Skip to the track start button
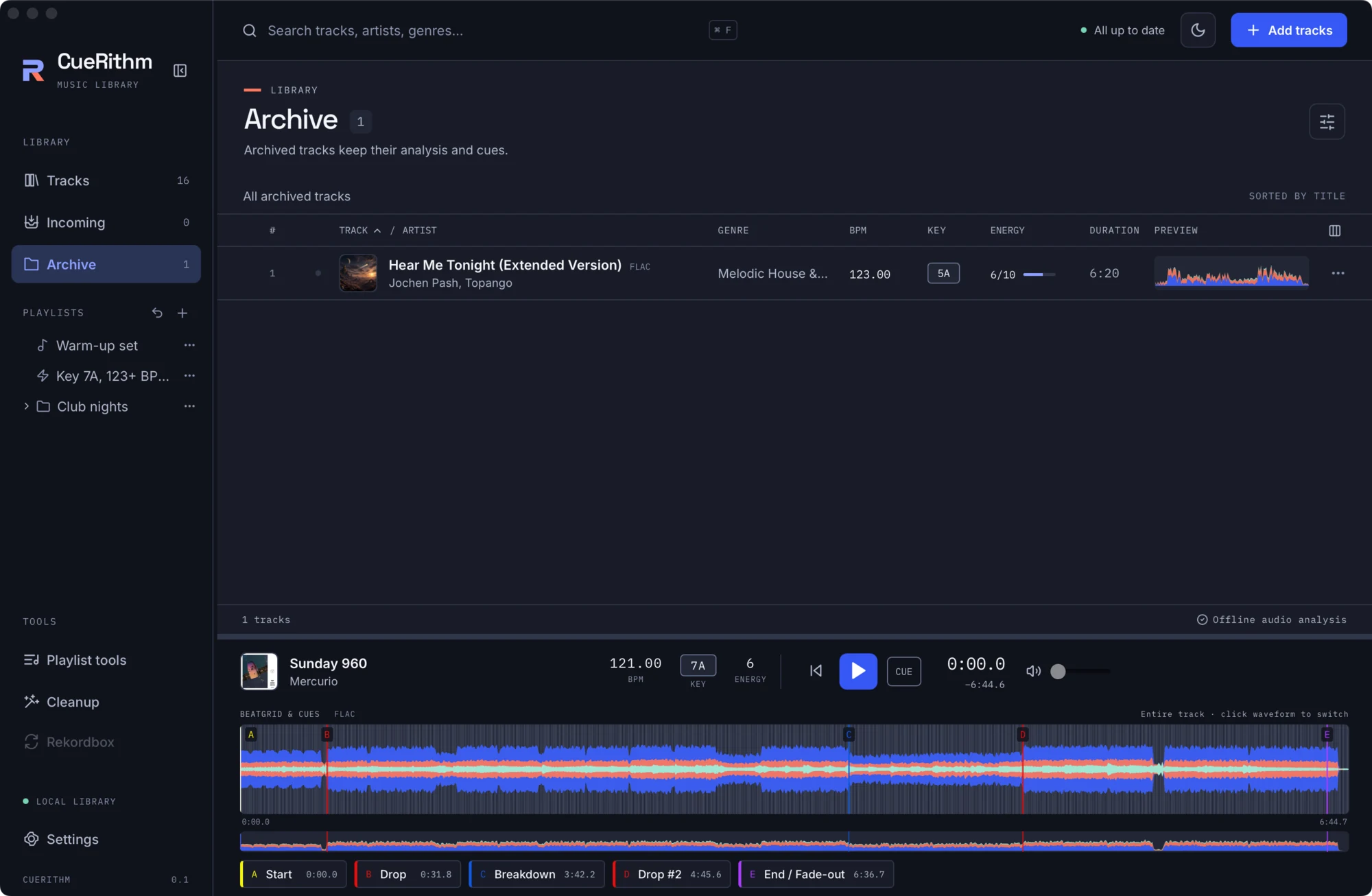Screen dimensions: 1372x896 (x=816, y=671)
